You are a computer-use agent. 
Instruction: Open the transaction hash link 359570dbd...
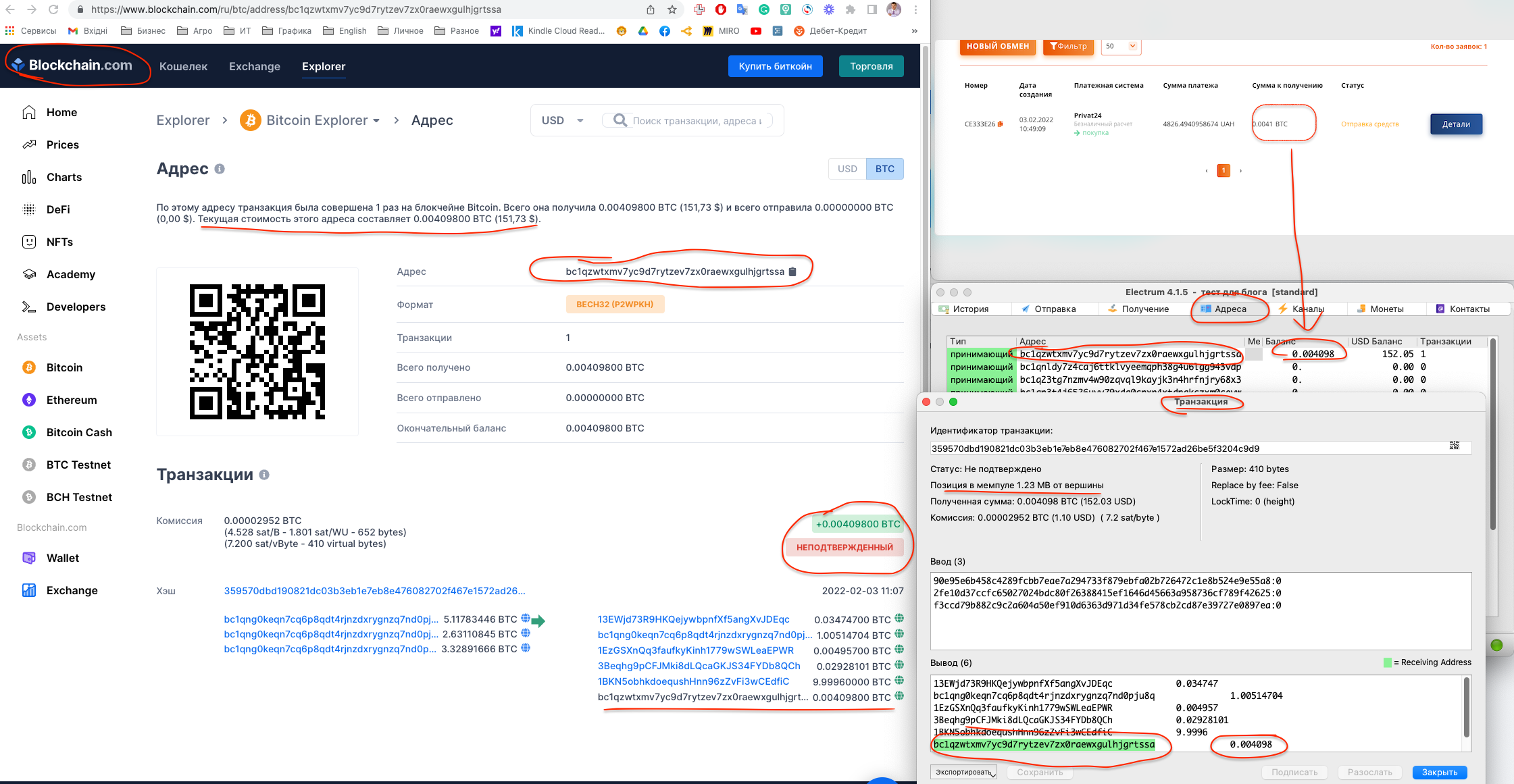point(374,591)
